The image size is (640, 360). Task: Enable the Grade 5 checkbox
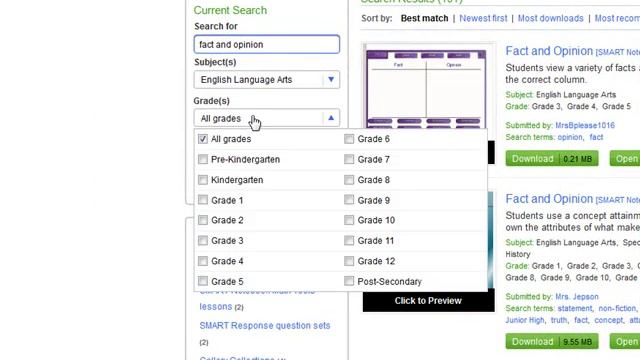pyautogui.click(x=203, y=281)
